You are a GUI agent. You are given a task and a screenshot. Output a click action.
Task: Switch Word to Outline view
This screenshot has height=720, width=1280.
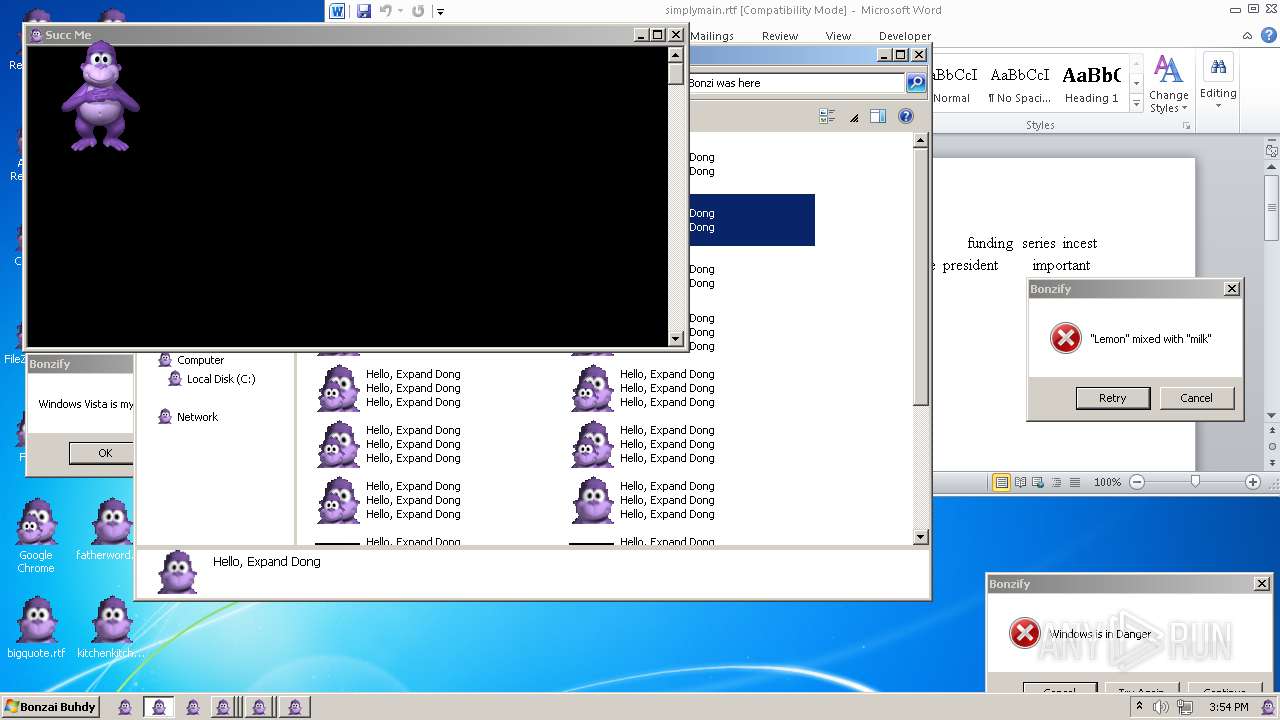click(x=1056, y=482)
